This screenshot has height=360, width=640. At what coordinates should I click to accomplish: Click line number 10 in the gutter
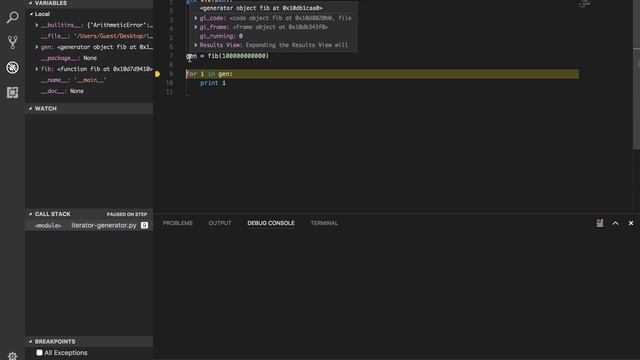click(x=169, y=83)
